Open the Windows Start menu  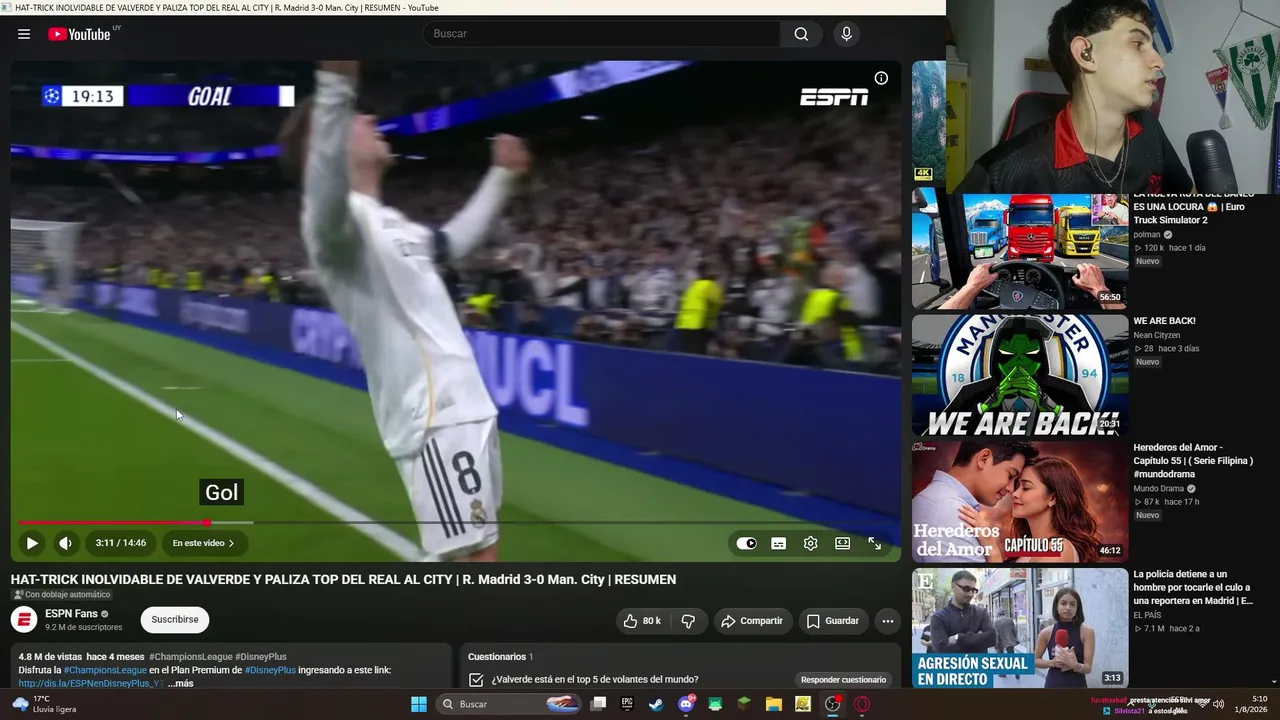click(x=419, y=704)
